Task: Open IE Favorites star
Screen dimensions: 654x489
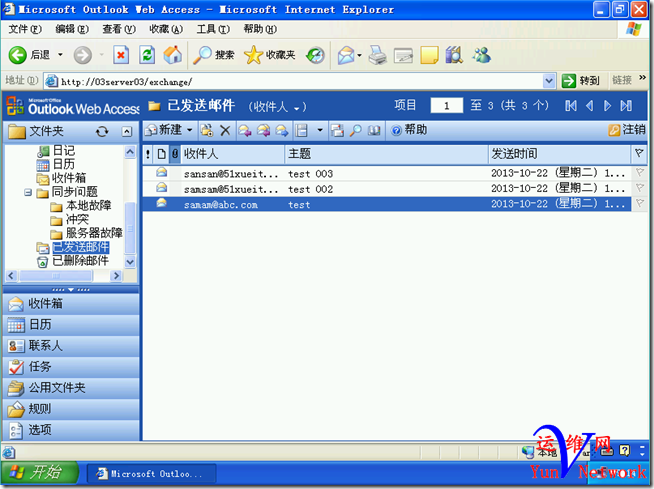Action: 270,55
